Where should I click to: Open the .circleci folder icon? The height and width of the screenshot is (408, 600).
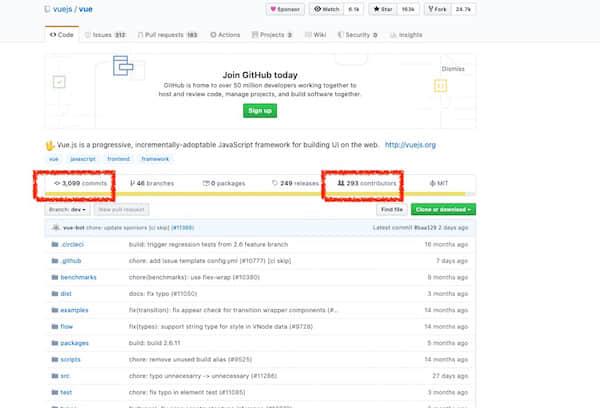coord(53,243)
